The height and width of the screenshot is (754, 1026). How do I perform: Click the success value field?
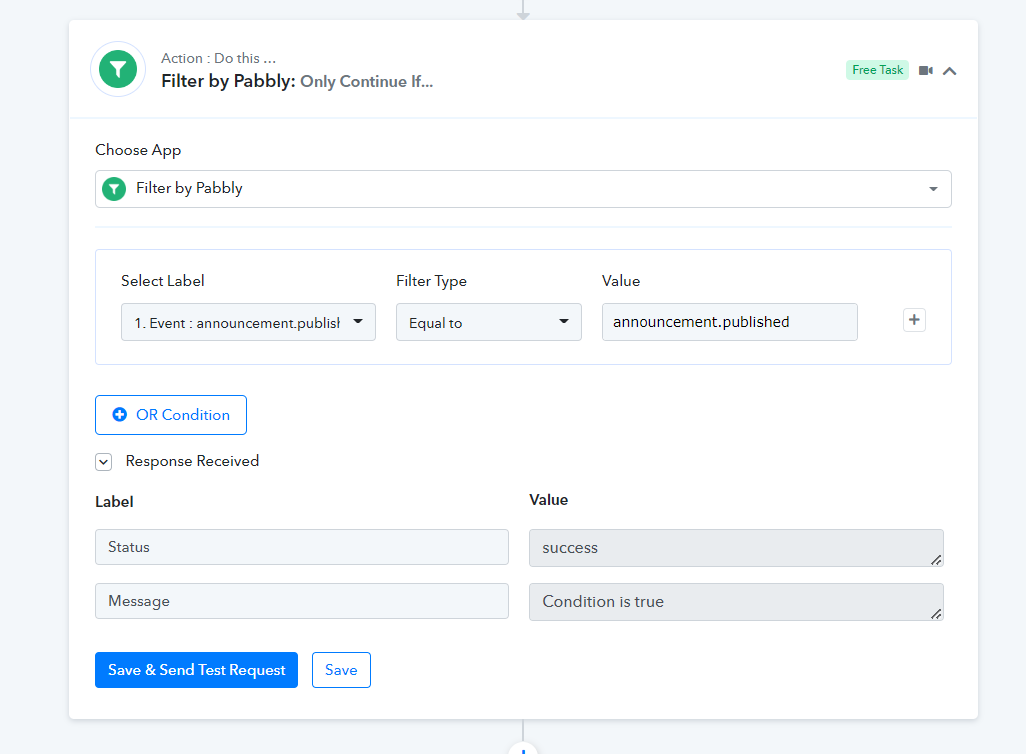click(736, 548)
